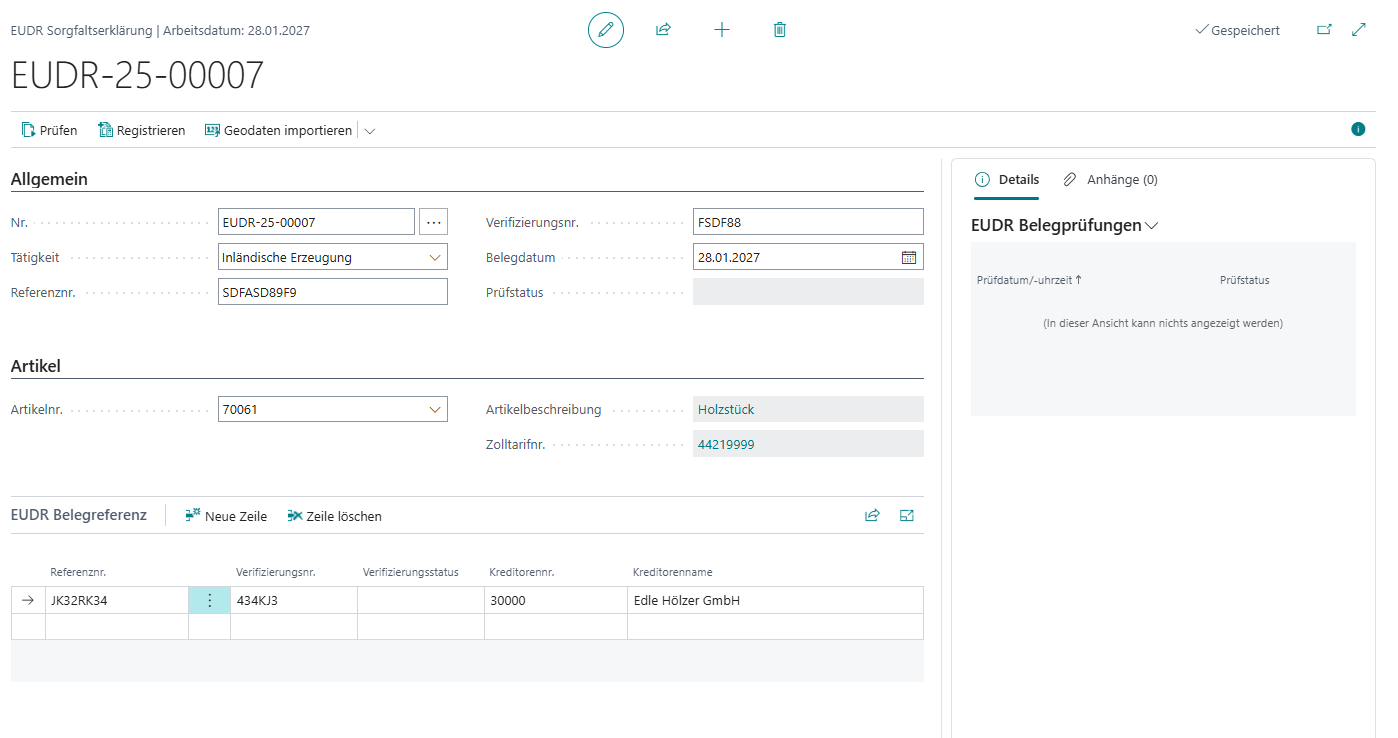Open page in new window icon
The image size is (1398, 738).
click(x=1324, y=30)
